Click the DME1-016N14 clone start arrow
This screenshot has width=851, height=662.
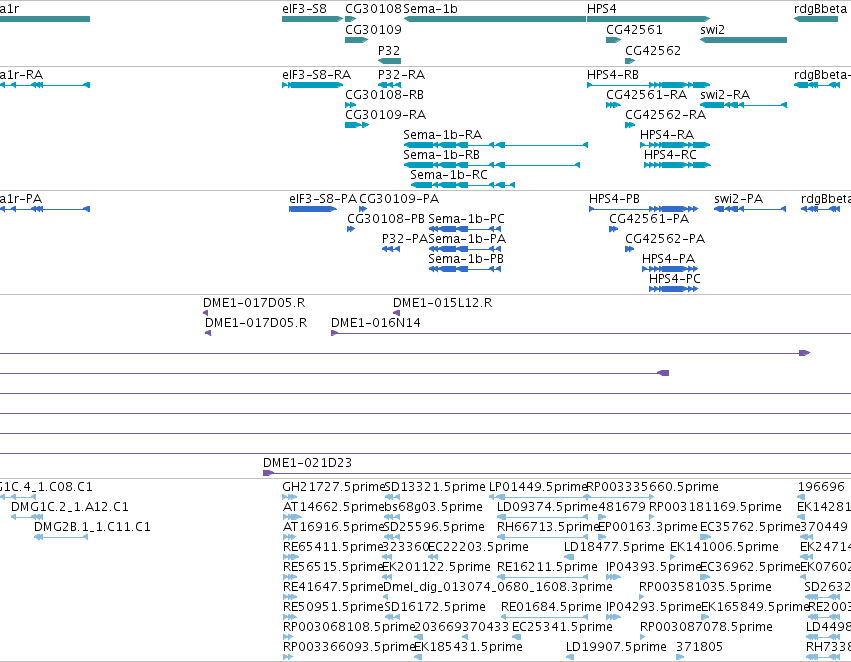pos(334,333)
